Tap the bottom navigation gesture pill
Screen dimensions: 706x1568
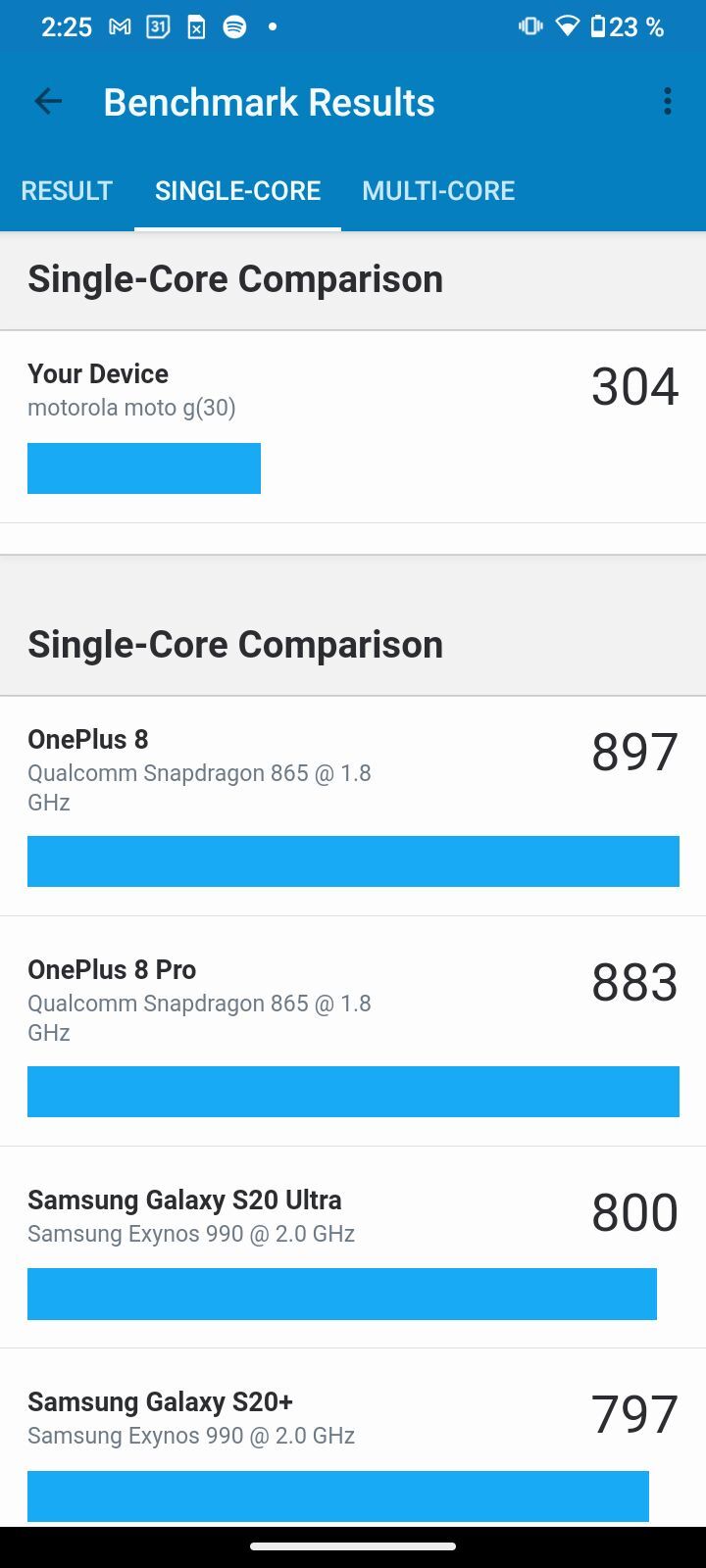(353, 1546)
